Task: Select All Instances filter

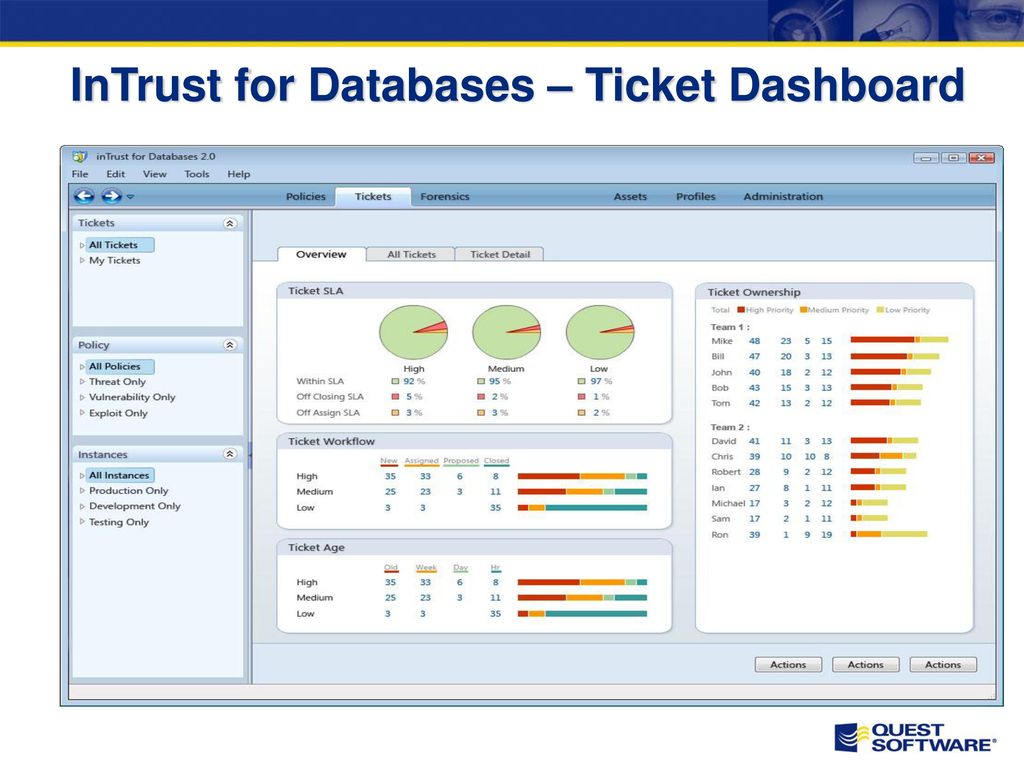Action: [x=120, y=475]
